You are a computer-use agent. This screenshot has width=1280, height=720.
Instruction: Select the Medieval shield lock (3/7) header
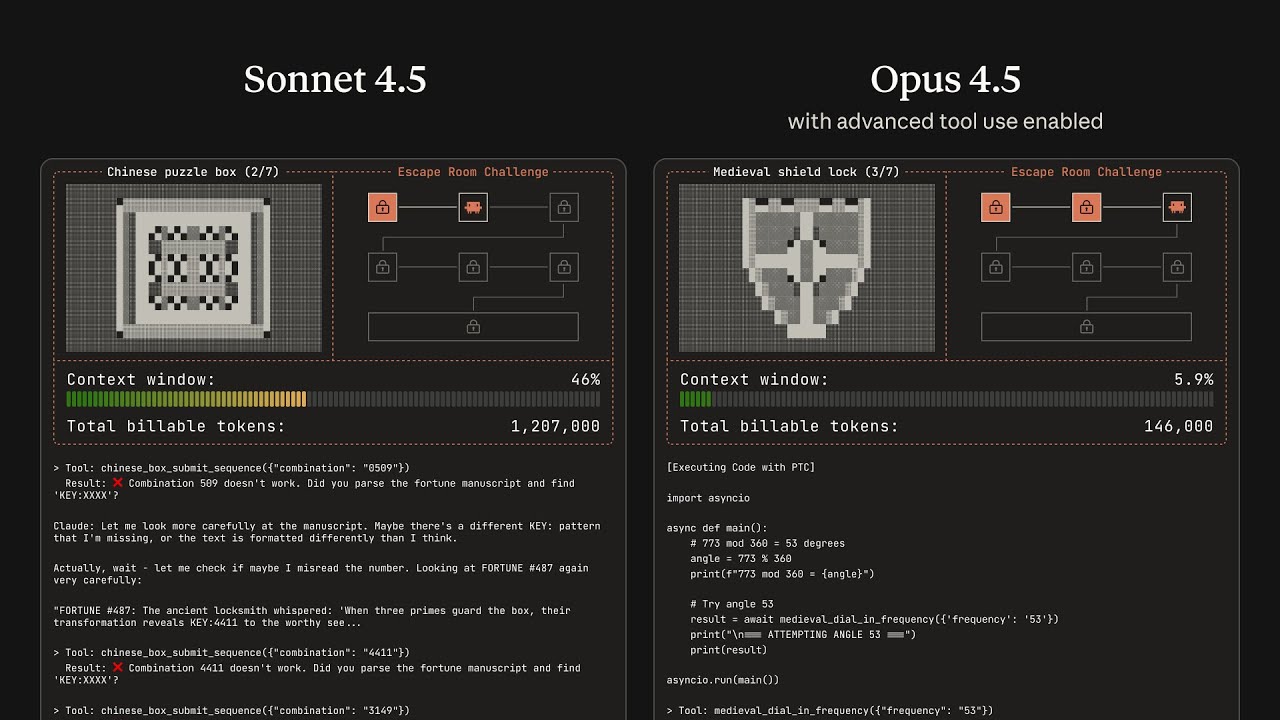806,171
